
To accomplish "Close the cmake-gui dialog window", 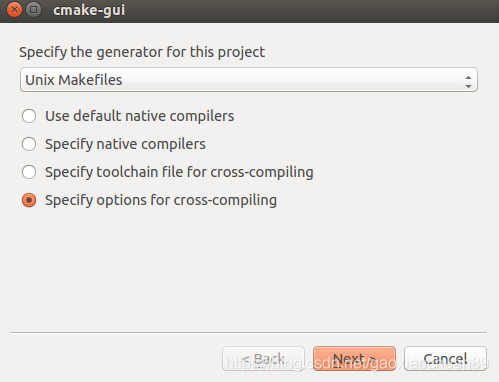I will [x=14, y=10].
